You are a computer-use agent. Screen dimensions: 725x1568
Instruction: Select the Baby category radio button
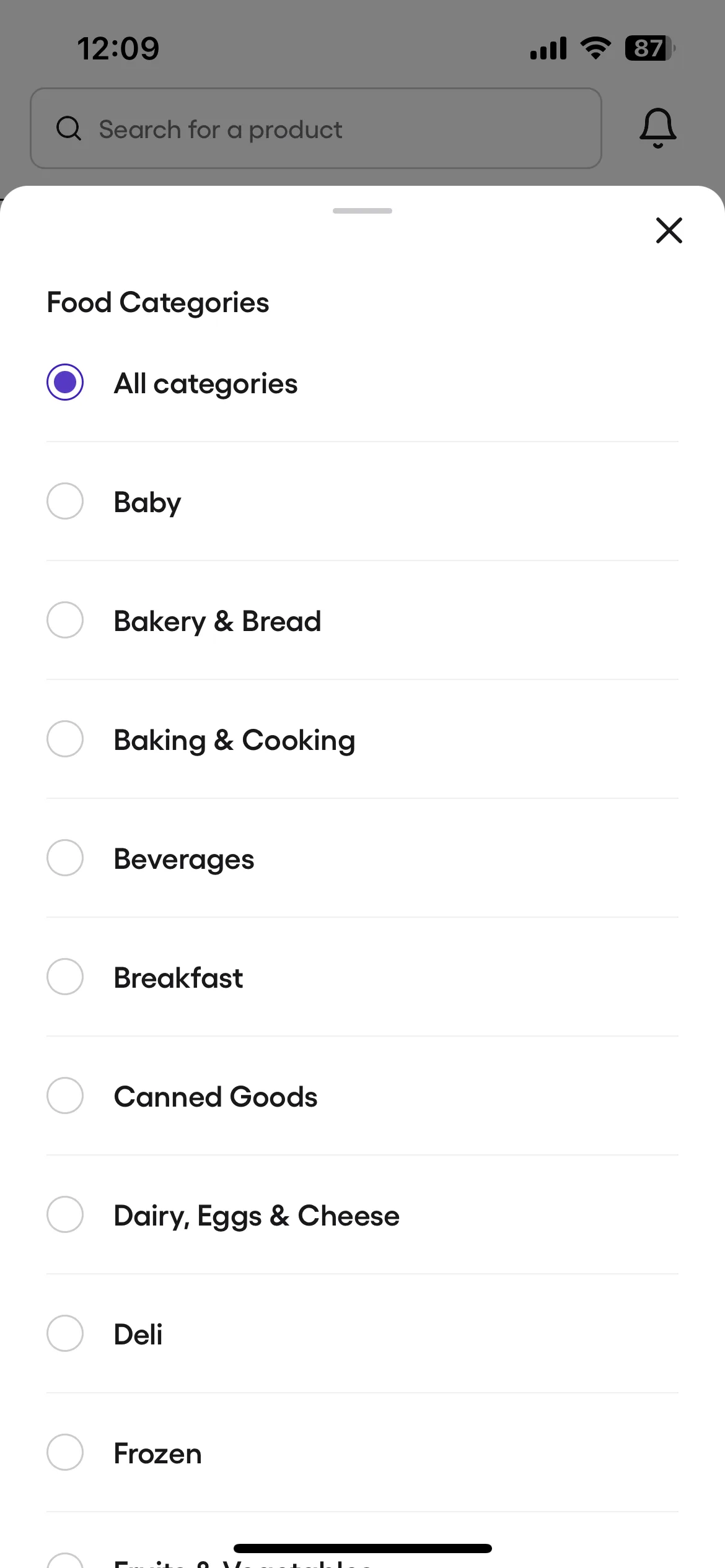point(65,501)
